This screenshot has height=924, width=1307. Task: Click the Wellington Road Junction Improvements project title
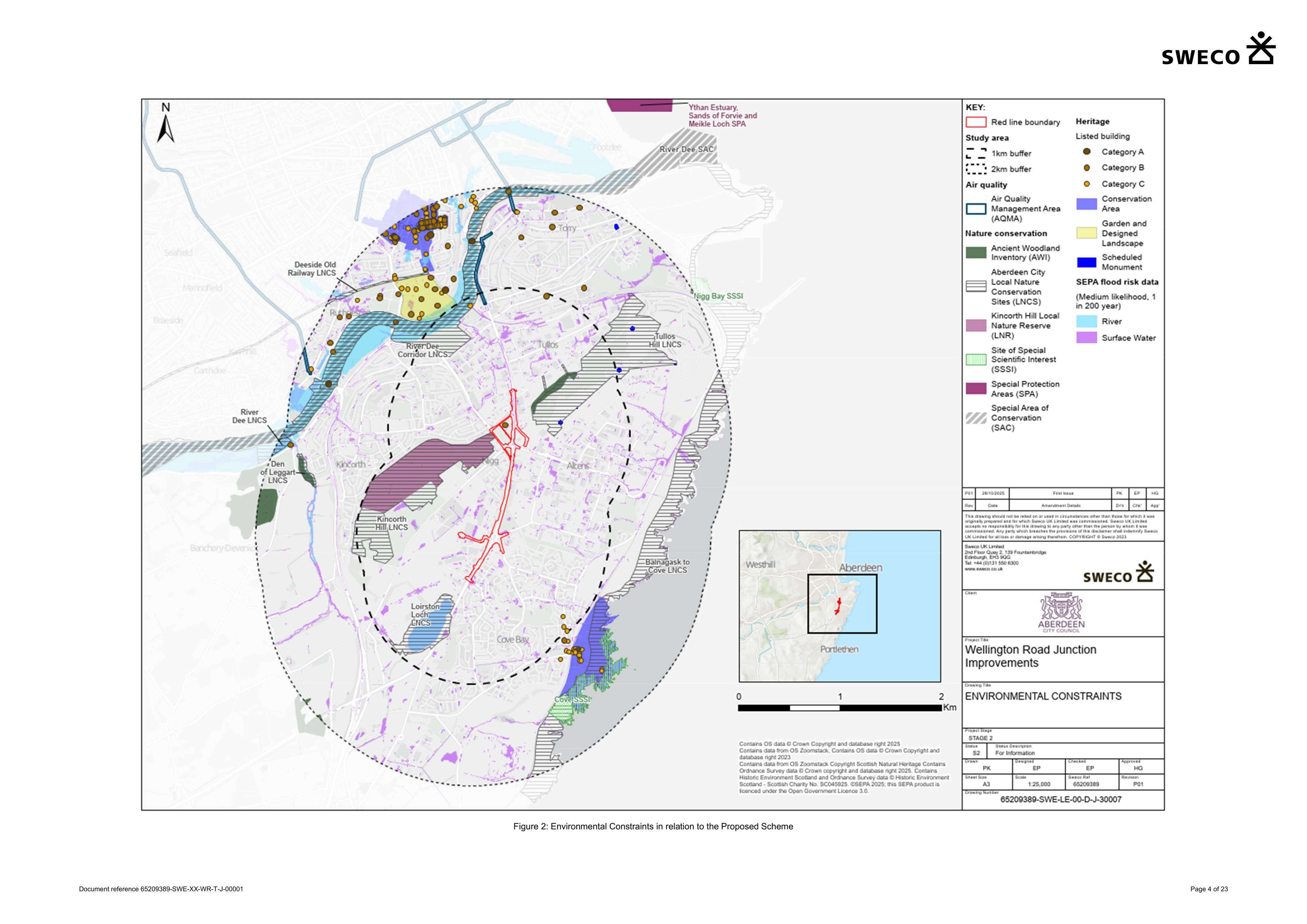[x=1030, y=656]
